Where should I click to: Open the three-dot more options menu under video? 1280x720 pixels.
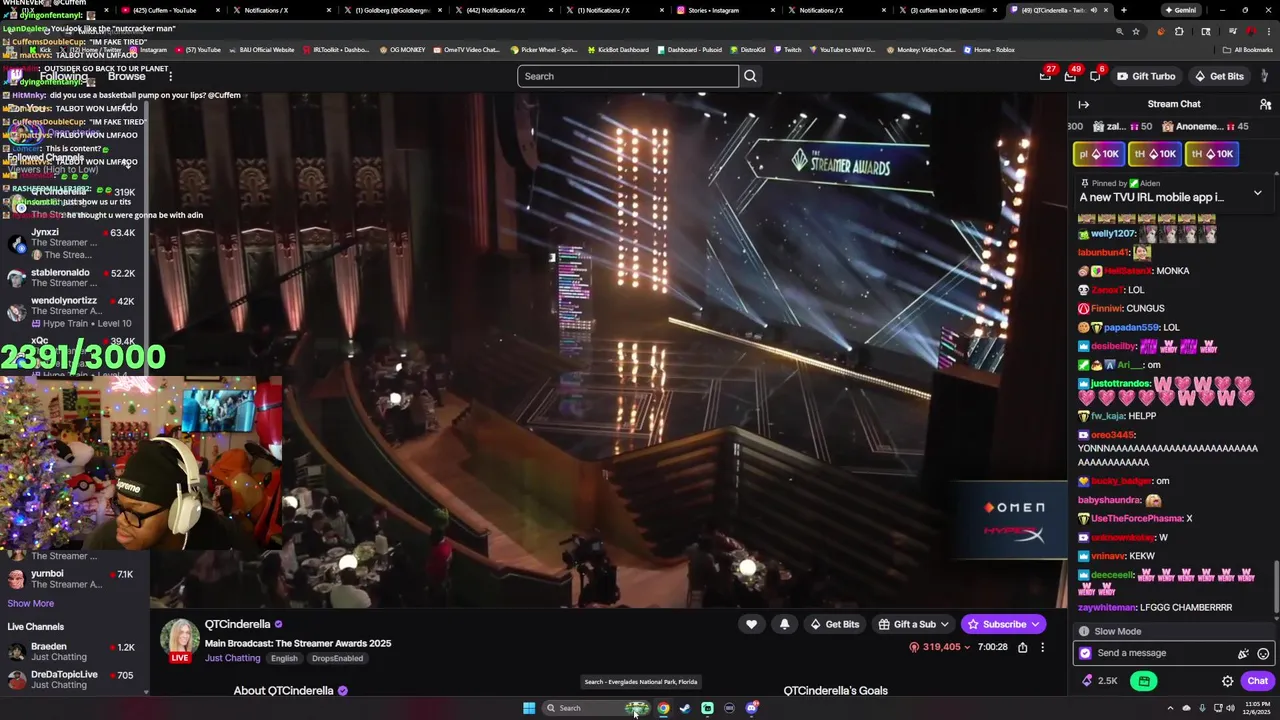tap(1042, 647)
